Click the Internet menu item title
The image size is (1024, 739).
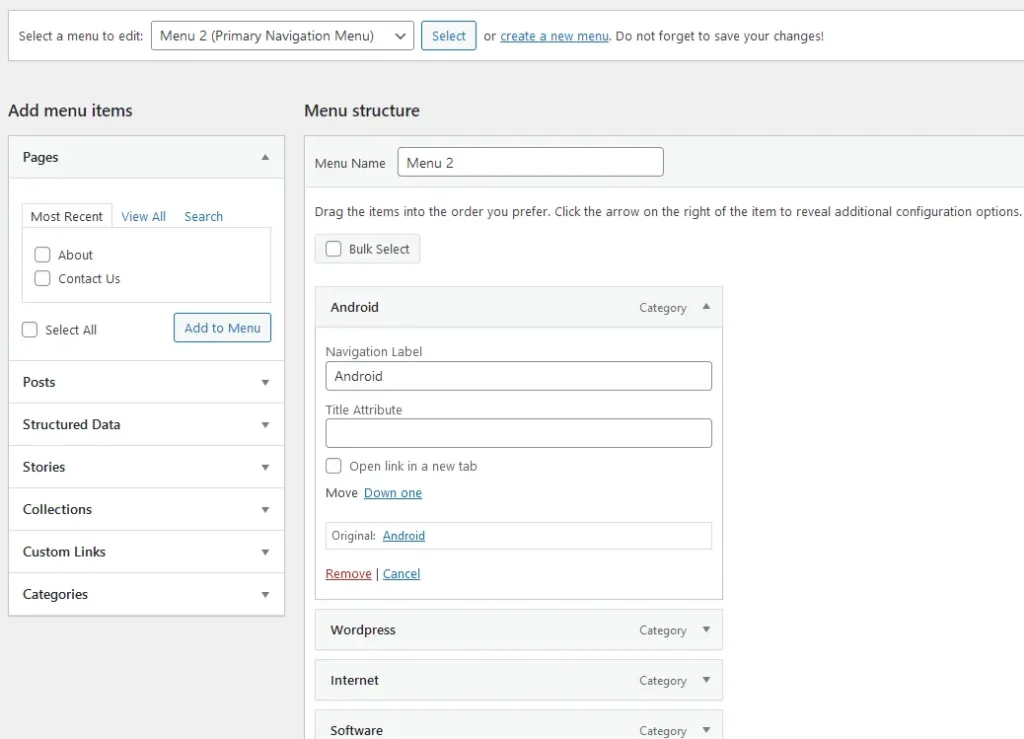pos(354,680)
